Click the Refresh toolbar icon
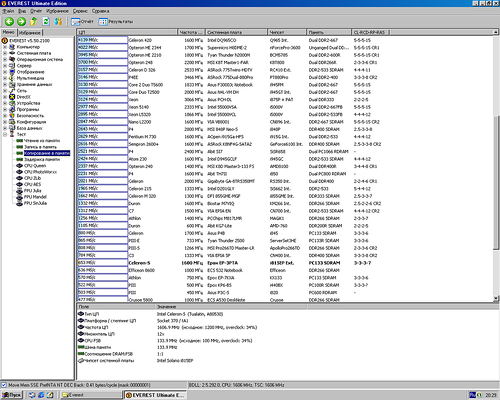The width and height of the screenshot is (500, 400). click(46, 22)
